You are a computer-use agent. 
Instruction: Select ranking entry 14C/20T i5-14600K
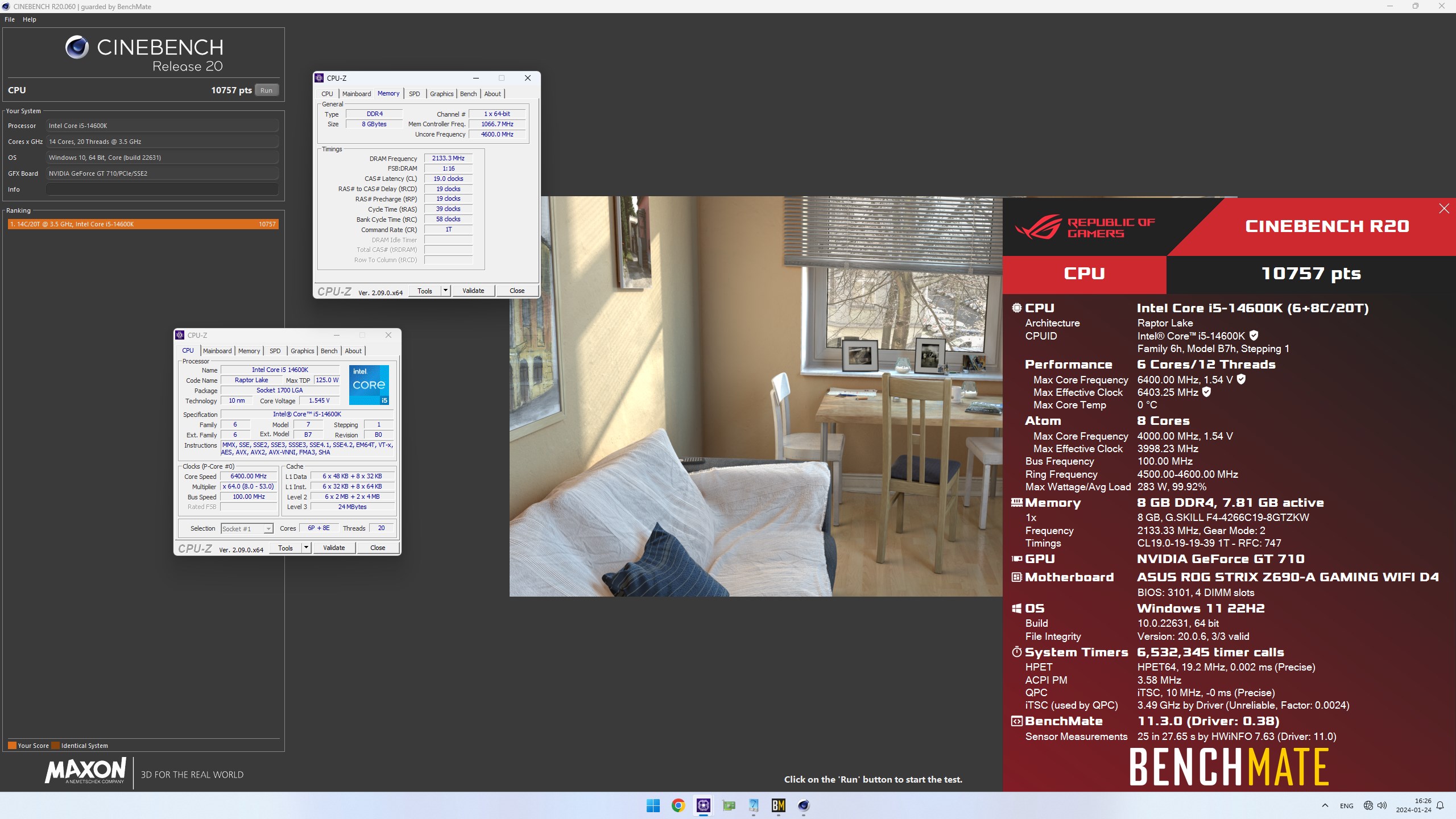pos(143,224)
